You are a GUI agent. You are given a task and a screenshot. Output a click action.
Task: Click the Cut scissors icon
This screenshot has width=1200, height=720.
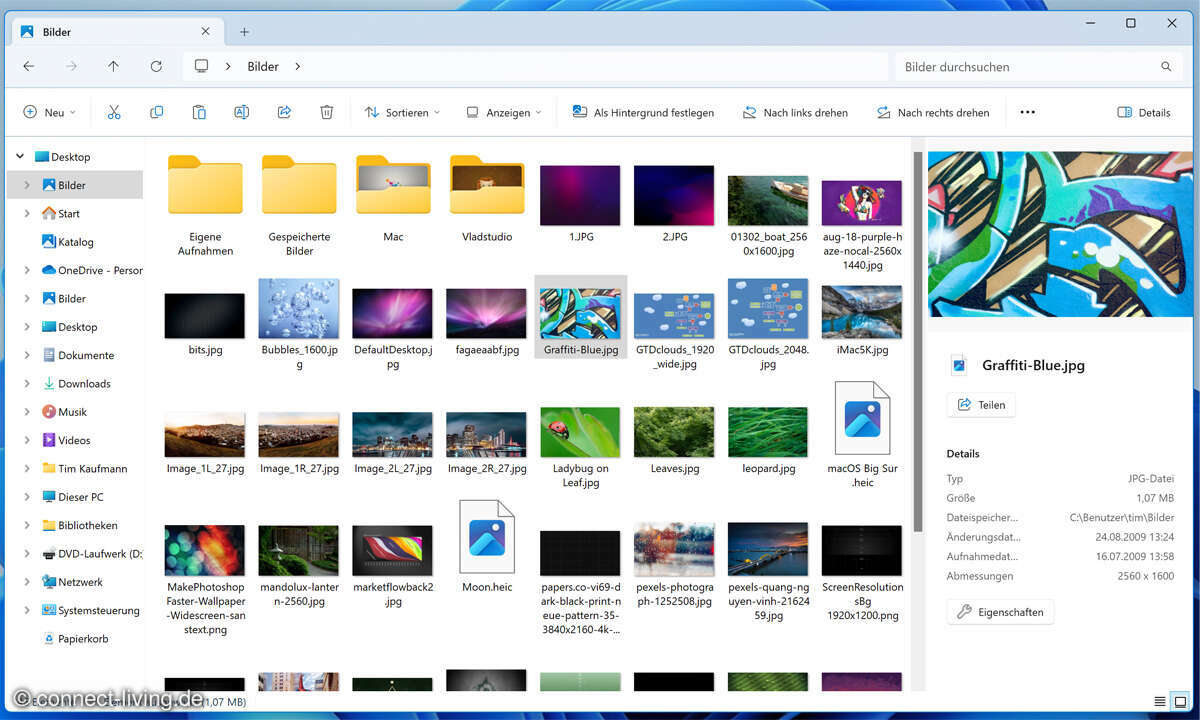[x=114, y=112]
